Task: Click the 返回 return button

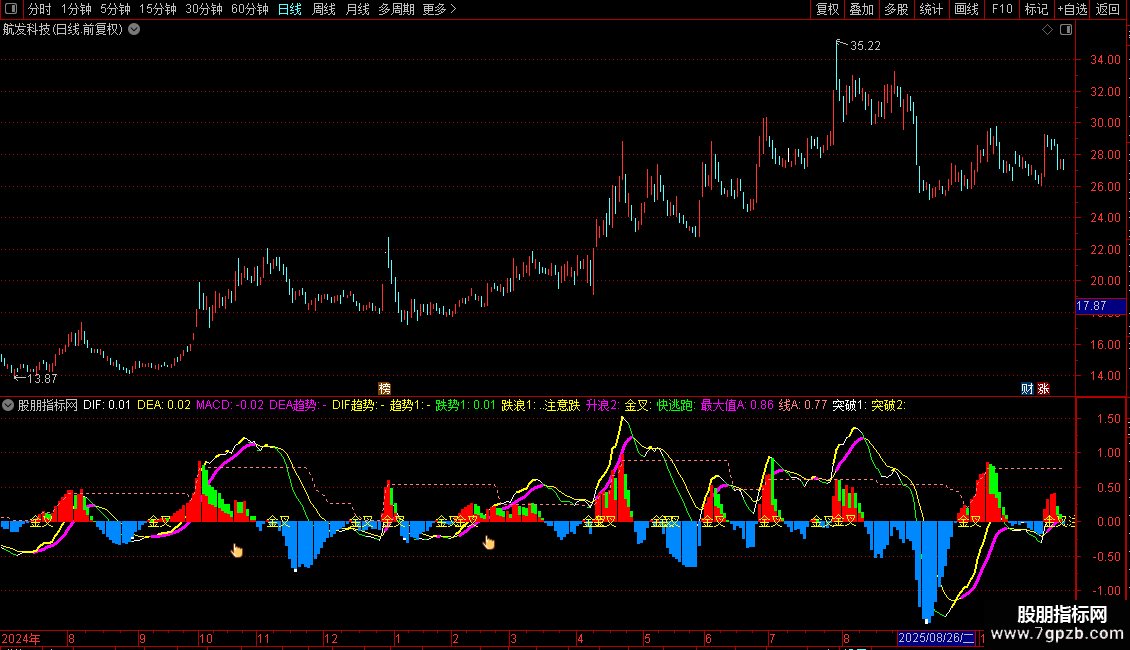Action: coord(1108,9)
